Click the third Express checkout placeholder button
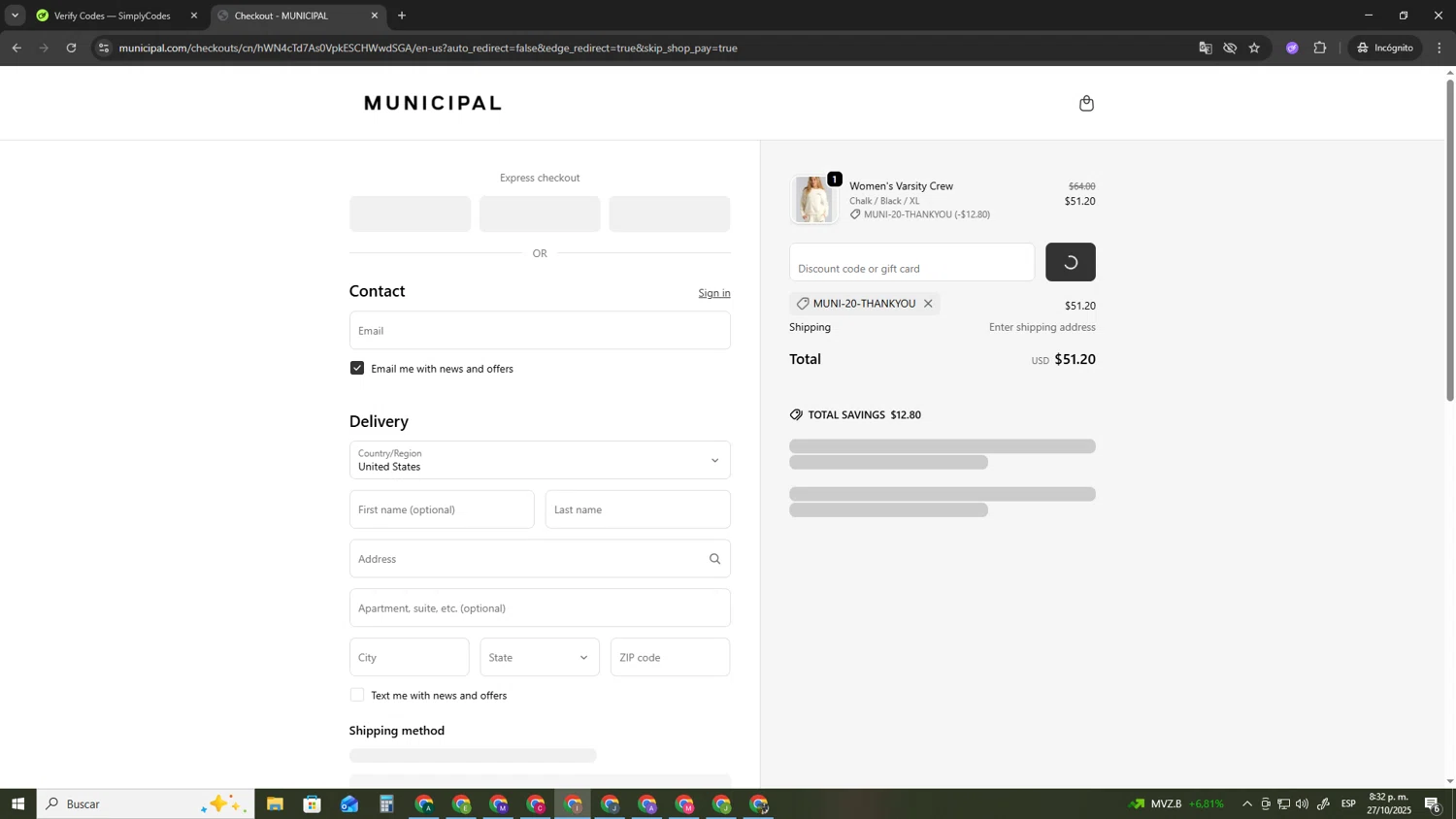The image size is (1456, 819). [670, 213]
